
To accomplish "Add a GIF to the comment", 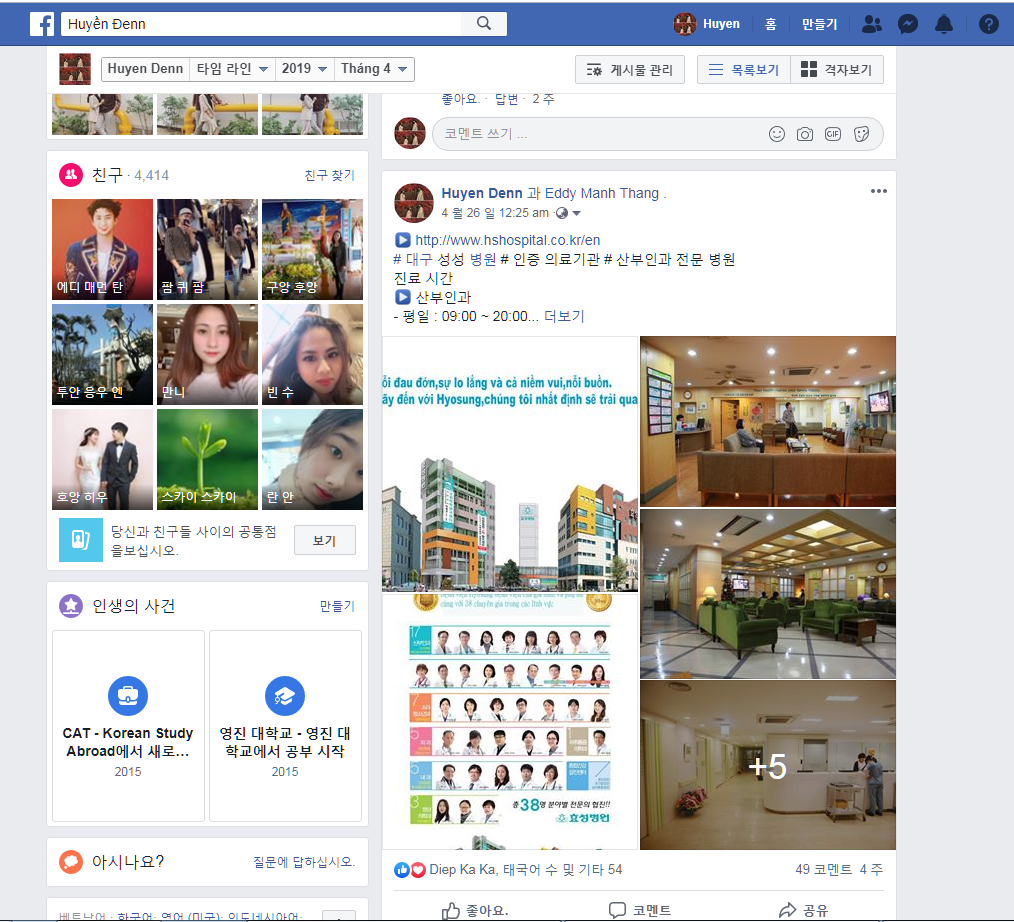I will pyautogui.click(x=833, y=134).
